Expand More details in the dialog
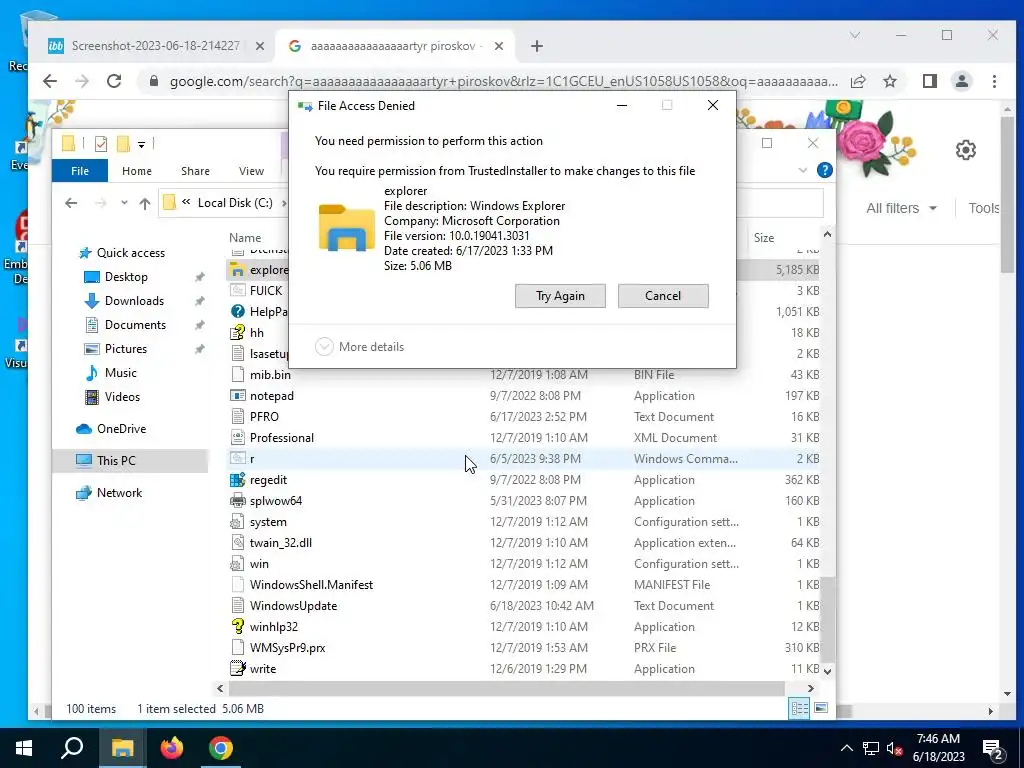This screenshot has height=768, width=1024. 359,347
